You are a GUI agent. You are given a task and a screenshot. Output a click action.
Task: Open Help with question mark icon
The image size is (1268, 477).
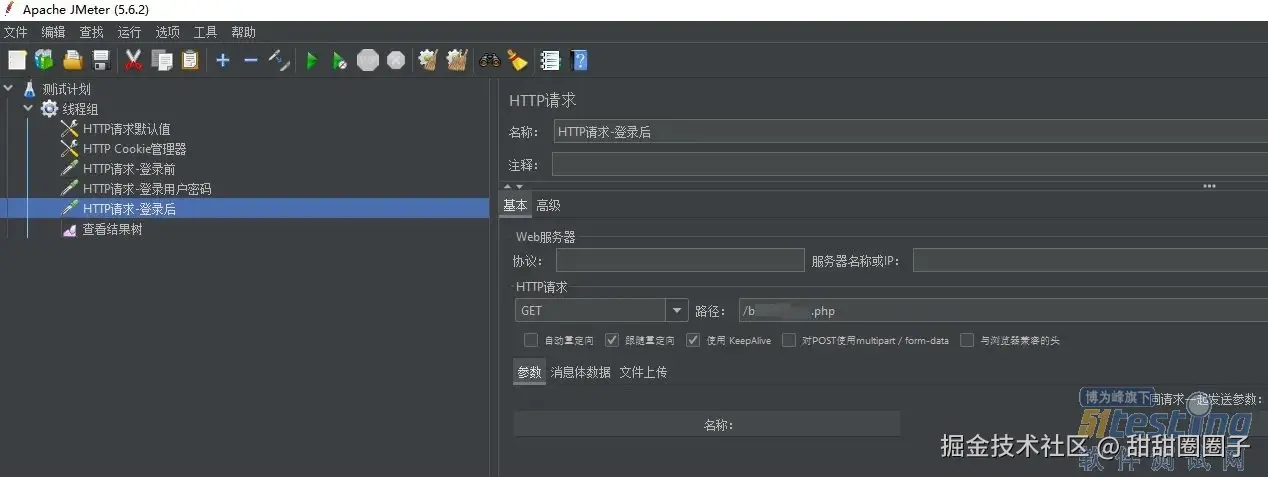click(x=578, y=60)
